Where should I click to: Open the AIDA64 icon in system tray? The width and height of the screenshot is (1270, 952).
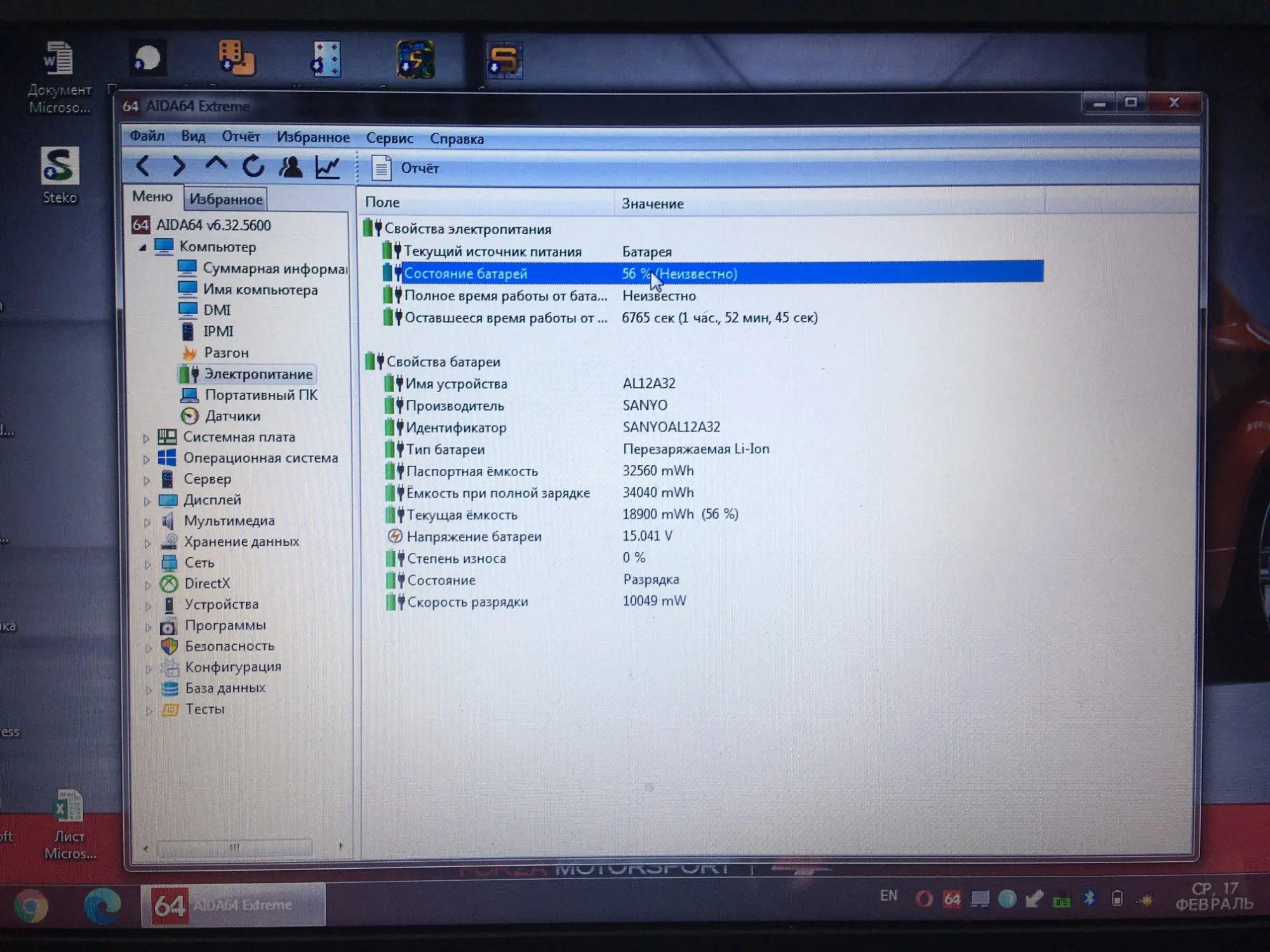[x=951, y=899]
